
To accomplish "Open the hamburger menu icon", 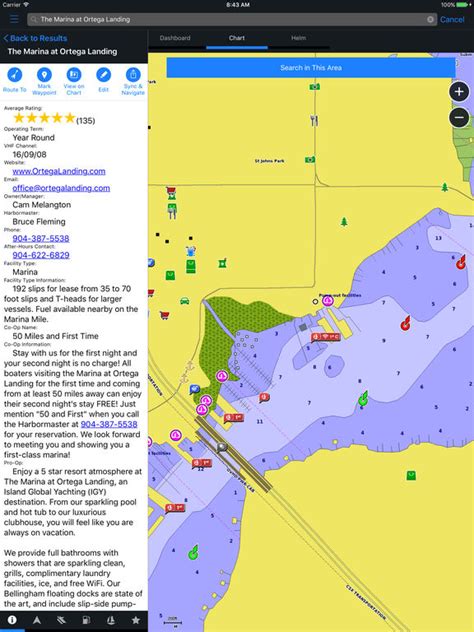I will (x=14, y=19).
